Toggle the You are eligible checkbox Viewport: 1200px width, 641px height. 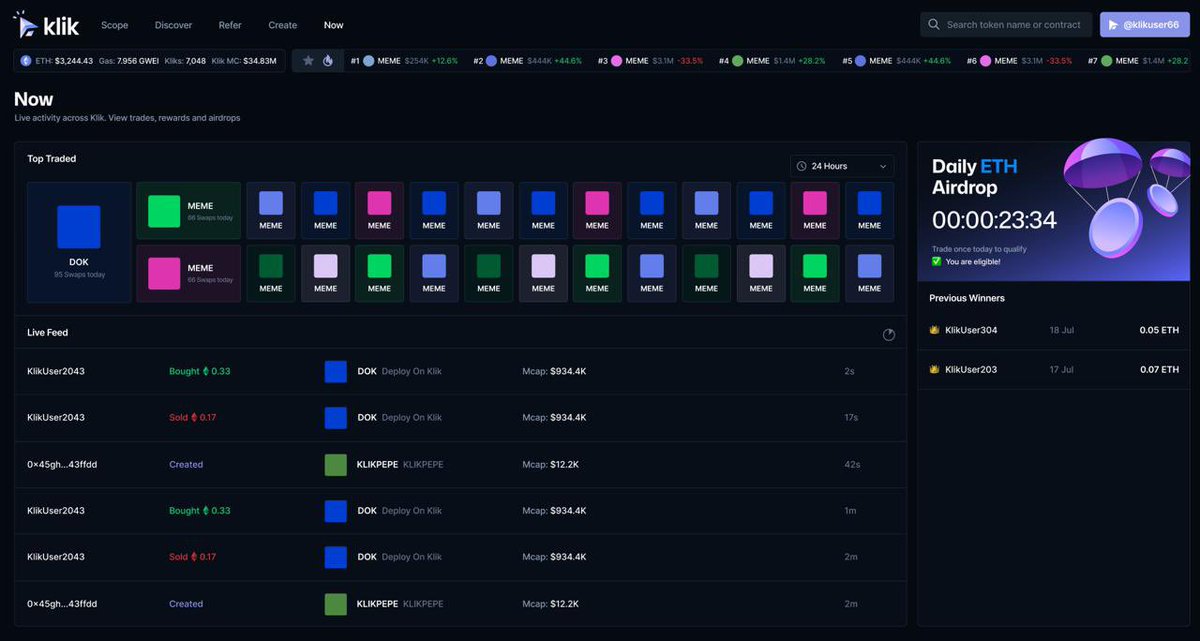coord(937,261)
